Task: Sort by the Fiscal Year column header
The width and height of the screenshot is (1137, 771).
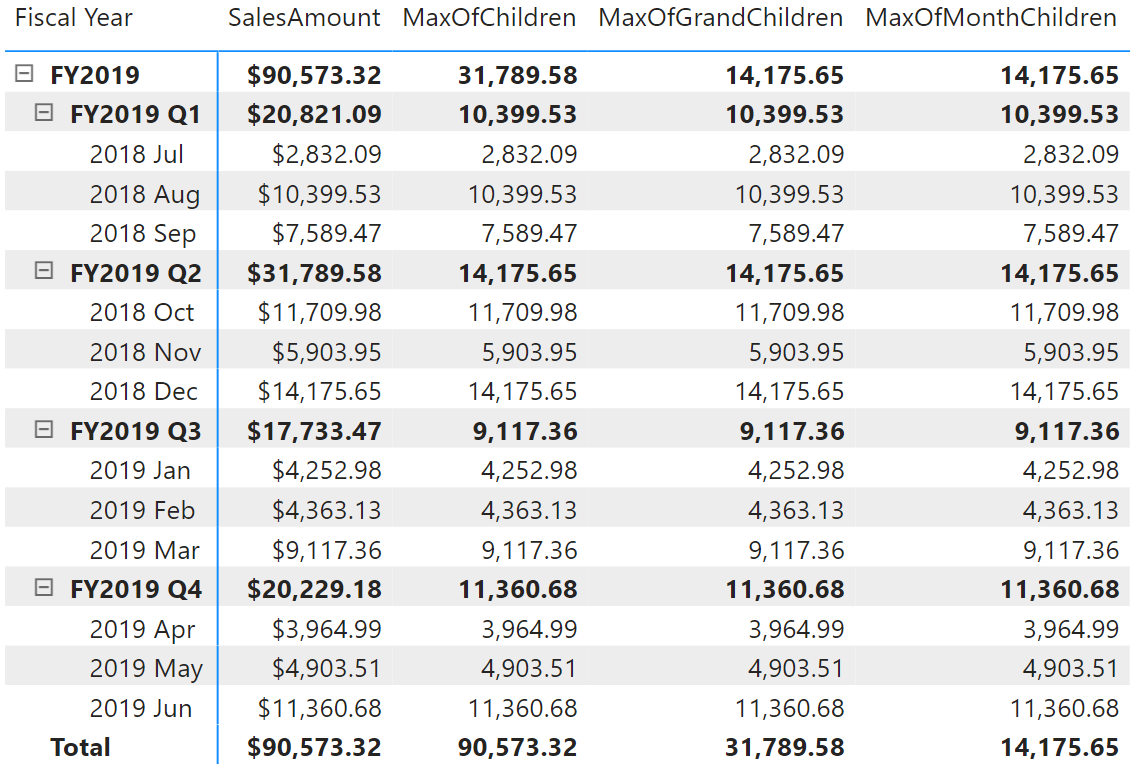Action: coord(74,18)
